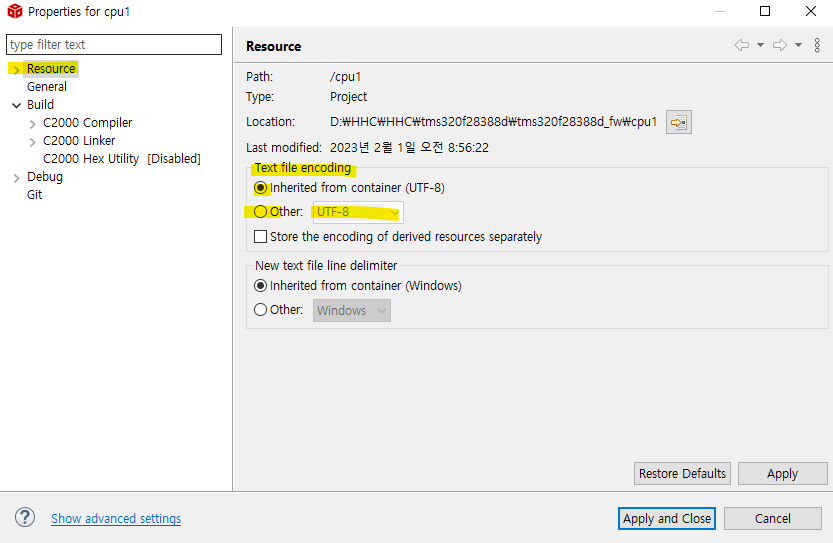This screenshot has width=833, height=543.
Task: Click the Type value Project
Action: point(348,97)
